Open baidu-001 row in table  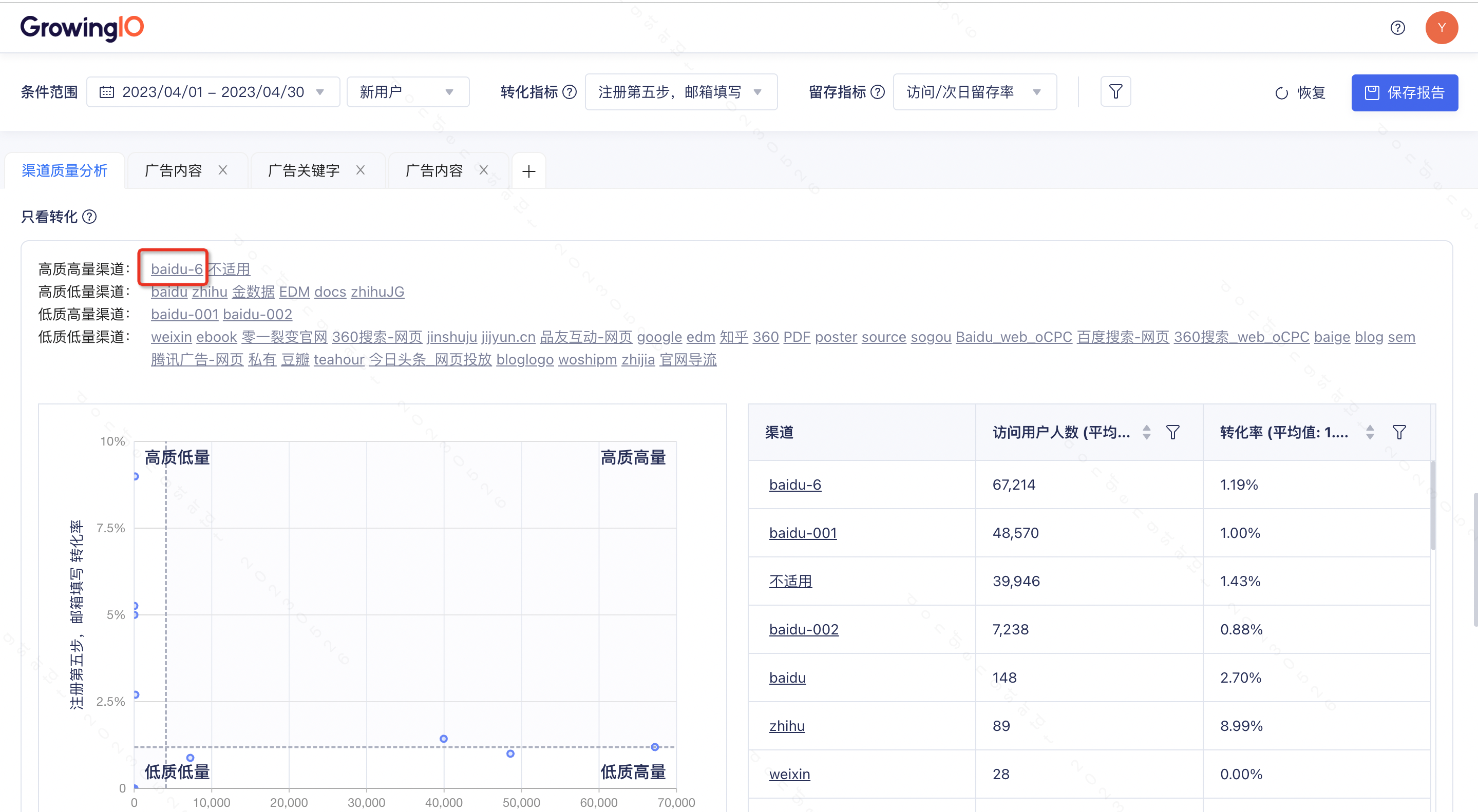click(x=803, y=533)
